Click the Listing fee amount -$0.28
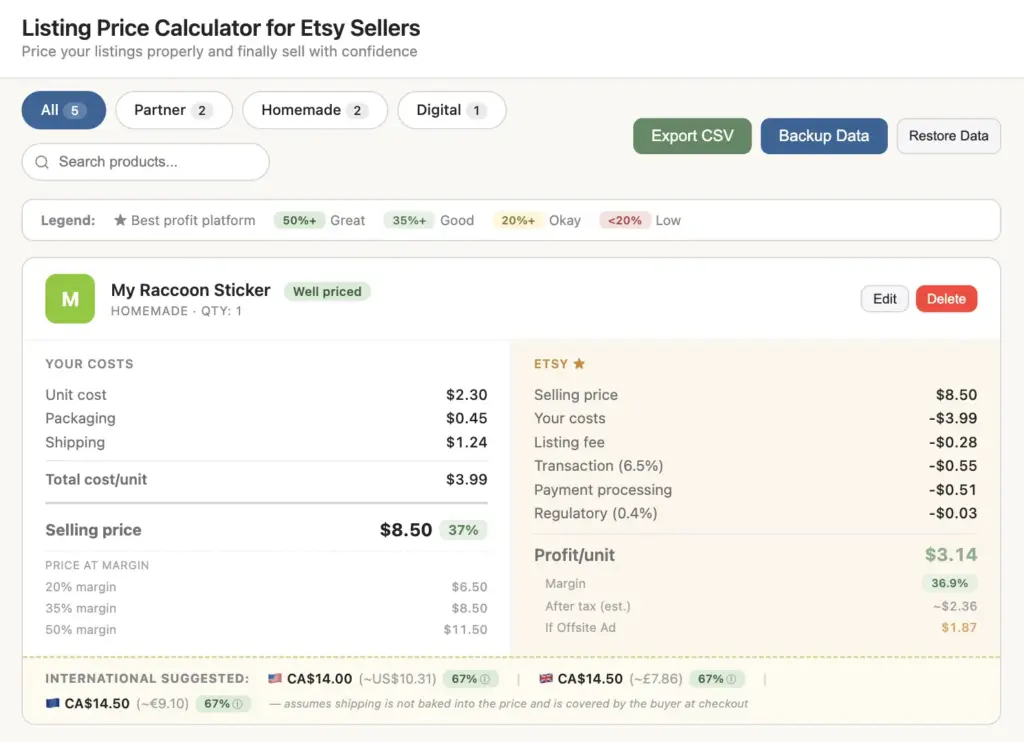The height and width of the screenshot is (742, 1024). [x=953, y=442]
